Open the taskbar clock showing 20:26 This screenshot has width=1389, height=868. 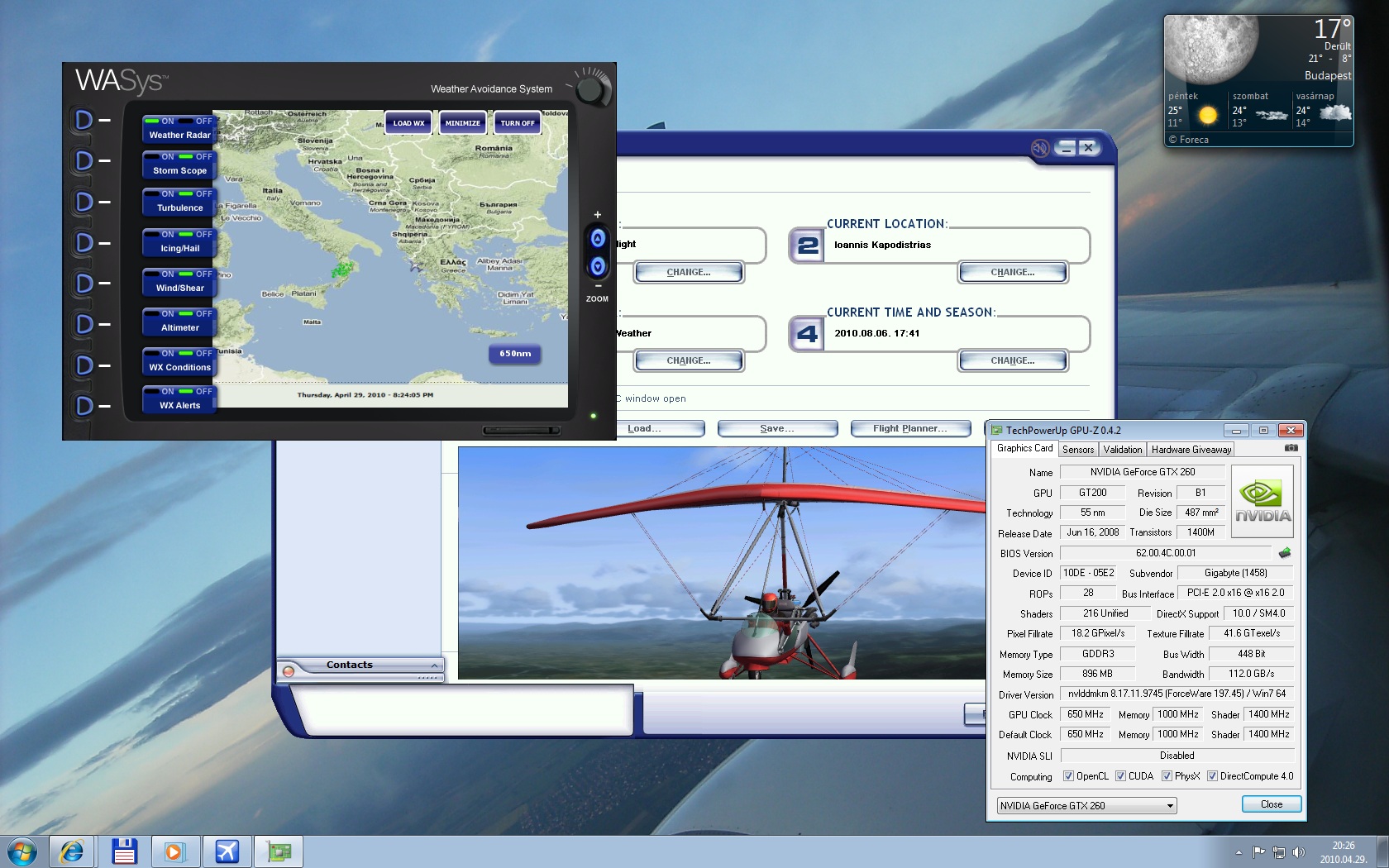click(1344, 852)
